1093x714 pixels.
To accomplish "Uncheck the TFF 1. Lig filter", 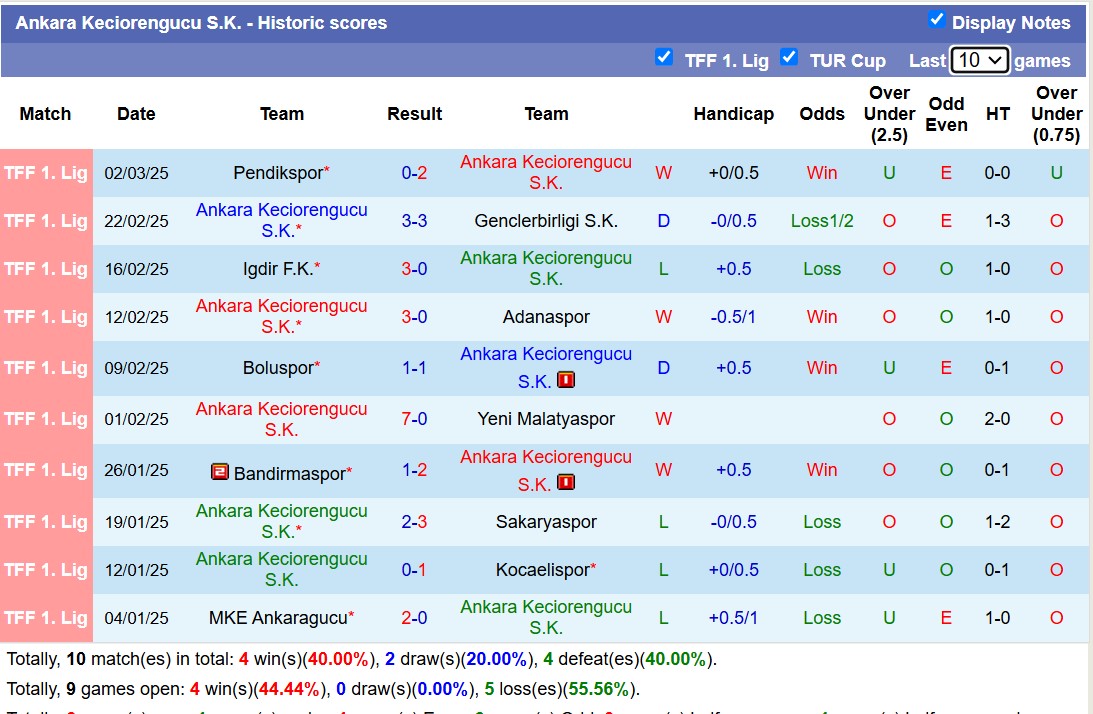I will pos(665,58).
